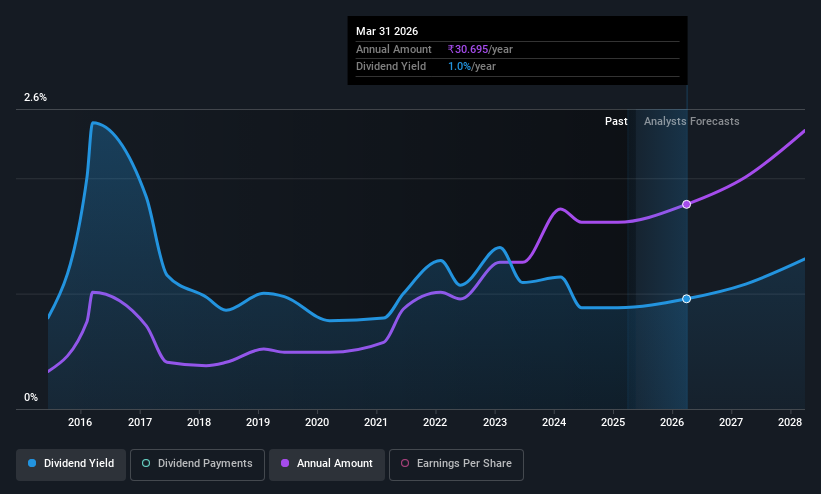821x494 pixels.
Task: Click the 1.0% dividend yield tooltip value
Action: 459,67
